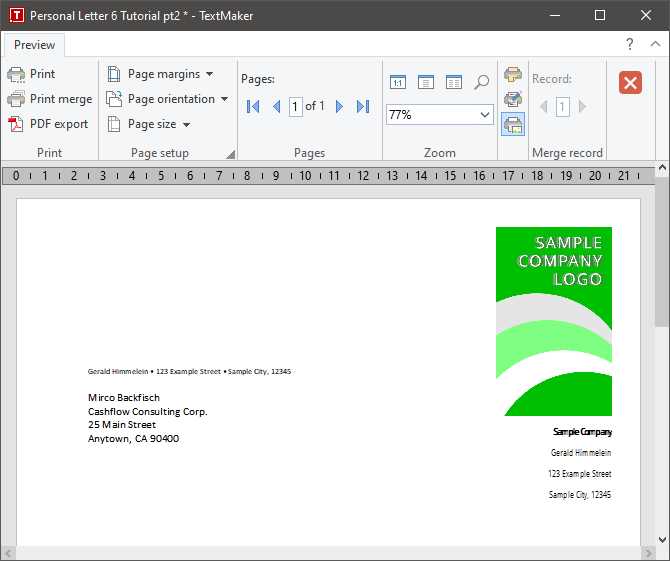670x561 pixels.
Task: Click the page number input field
Action: click(295, 106)
